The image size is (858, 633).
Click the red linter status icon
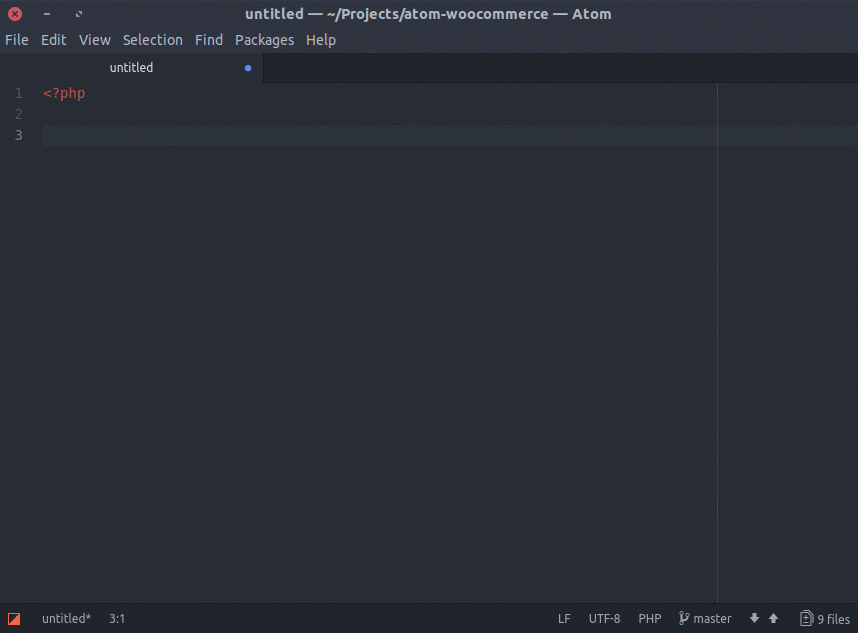pyautogui.click(x=14, y=619)
